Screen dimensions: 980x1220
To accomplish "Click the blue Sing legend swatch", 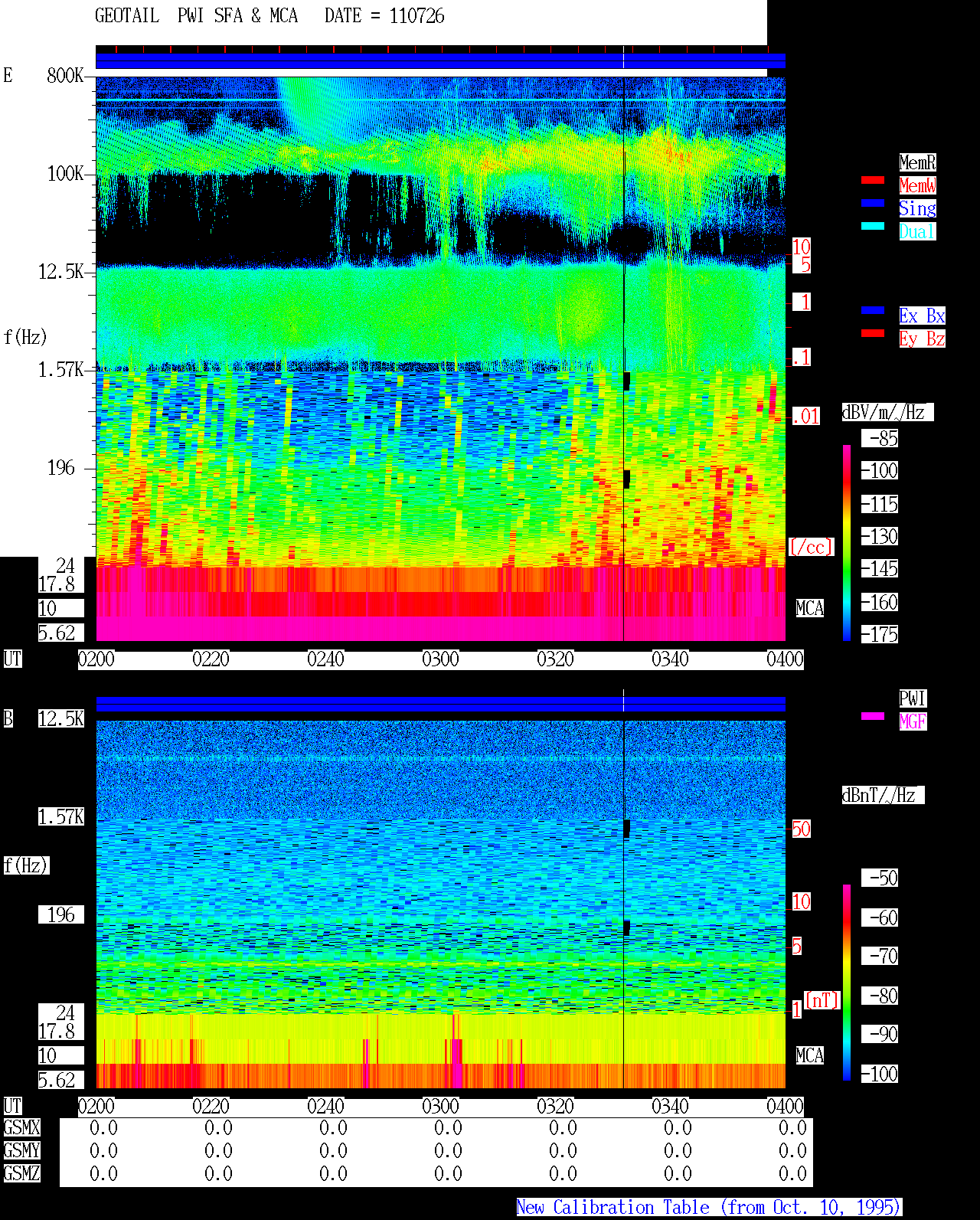I will [x=873, y=203].
